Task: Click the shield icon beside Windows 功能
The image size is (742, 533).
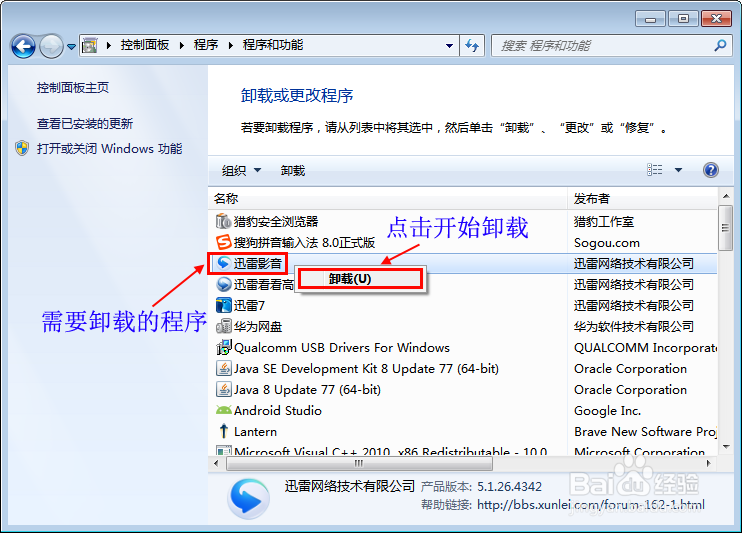Action: point(22,148)
